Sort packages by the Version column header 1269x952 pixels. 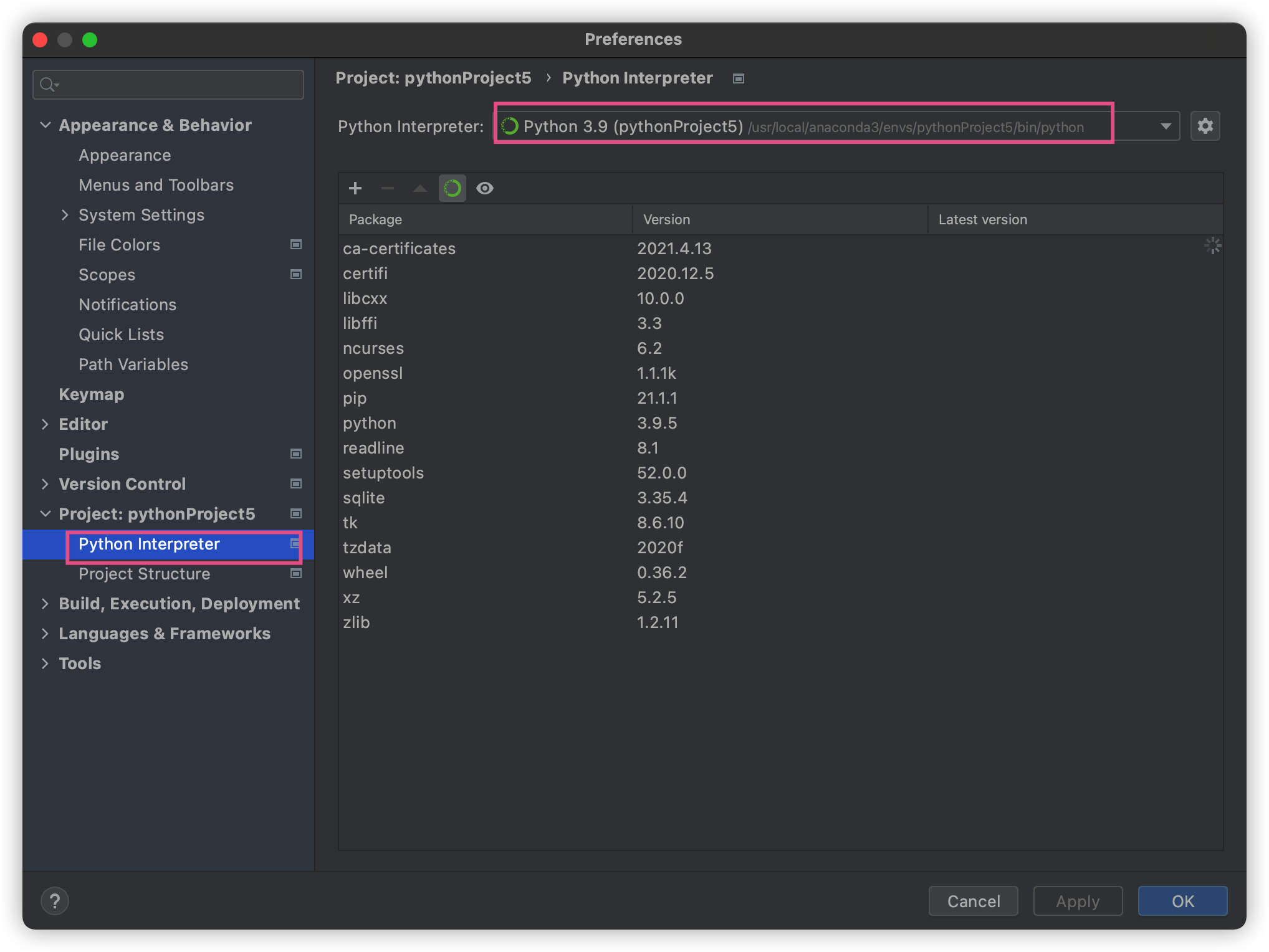point(667,219)
